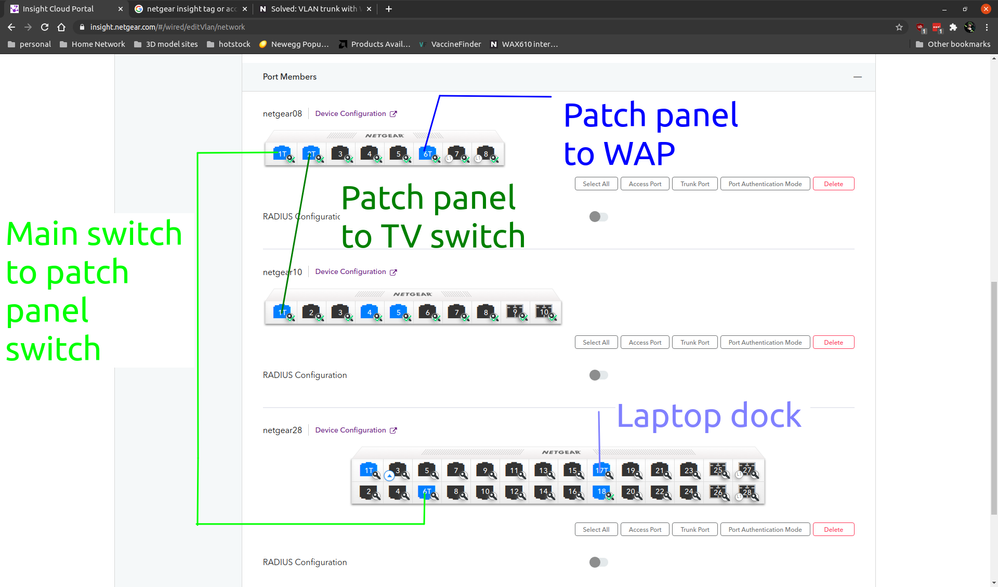Viewport: 998px width, 587px height.
Task: Reload the page in browser
Action: point(46,27)
